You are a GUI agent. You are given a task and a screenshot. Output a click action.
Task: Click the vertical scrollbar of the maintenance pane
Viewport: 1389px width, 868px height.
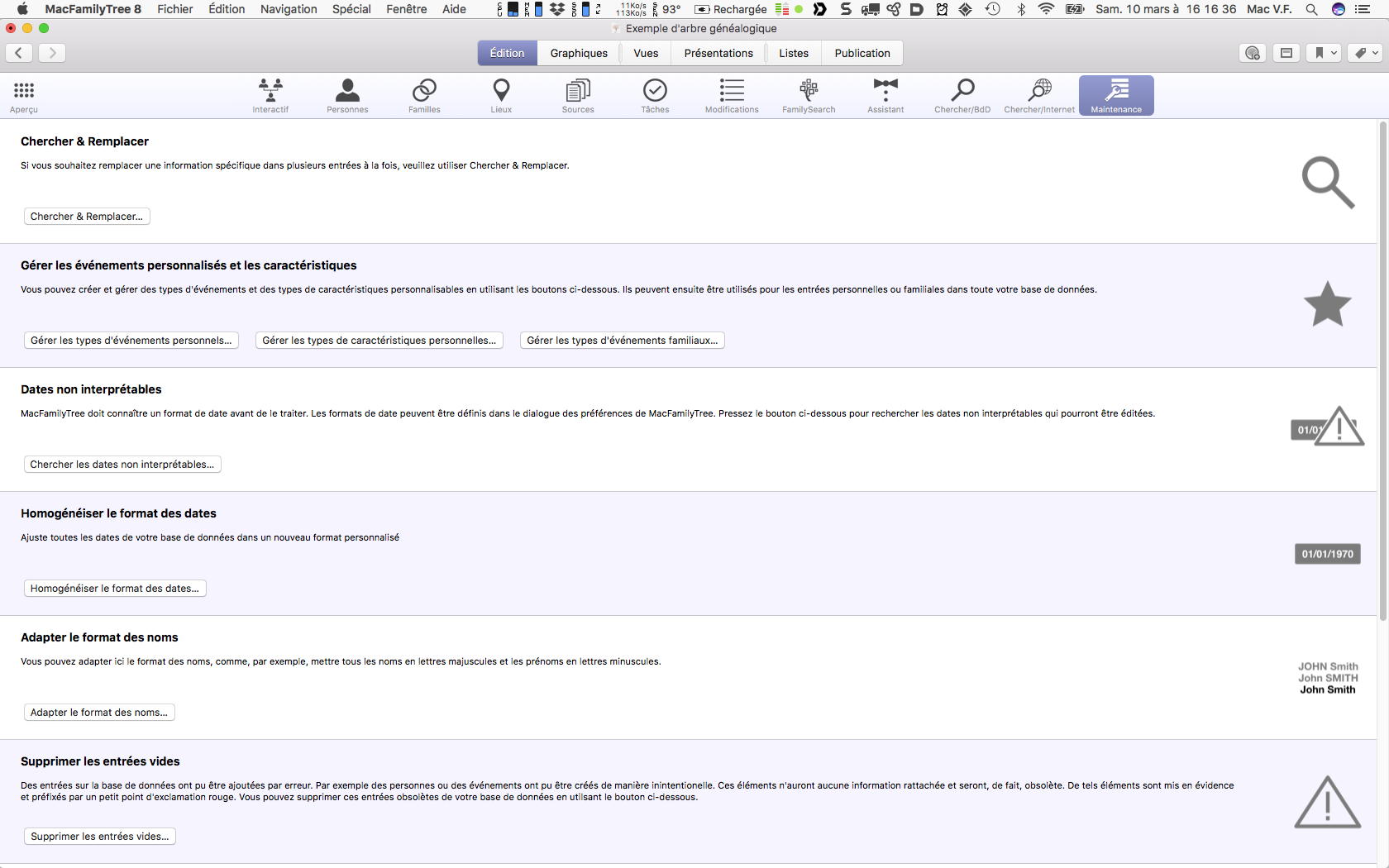[x=1382, y=370]
